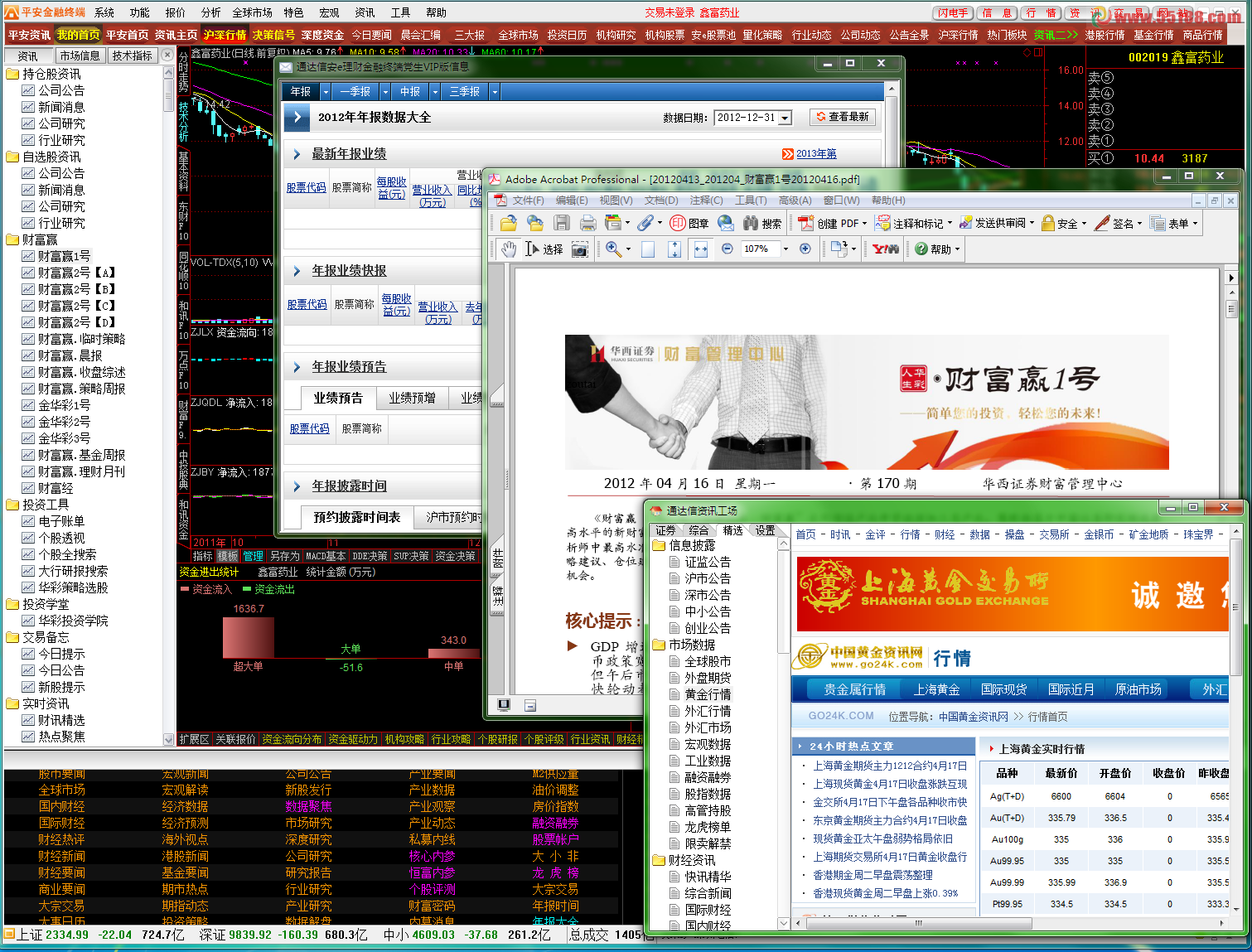Open 电子账单 under 投资工具
This screenshot has width=1252, height=952.
[x=61, y=521]
